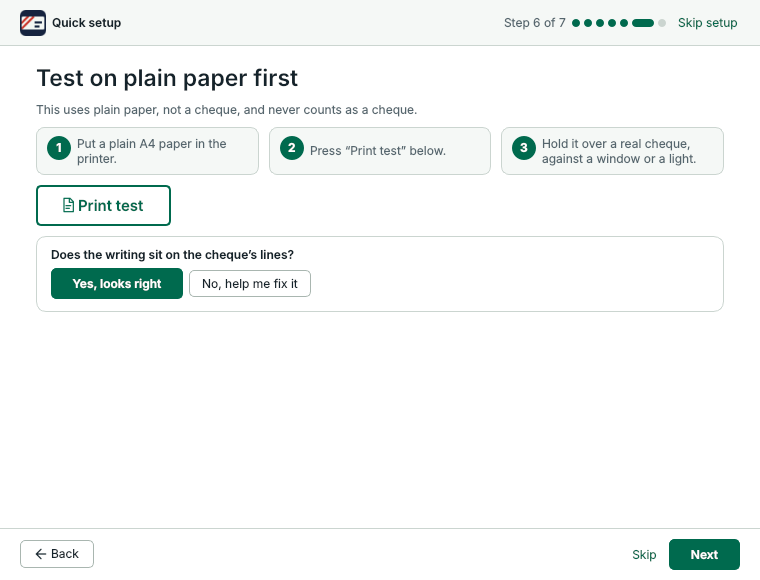Go to the Next step

pyautogui.click(x=704, y=554)
